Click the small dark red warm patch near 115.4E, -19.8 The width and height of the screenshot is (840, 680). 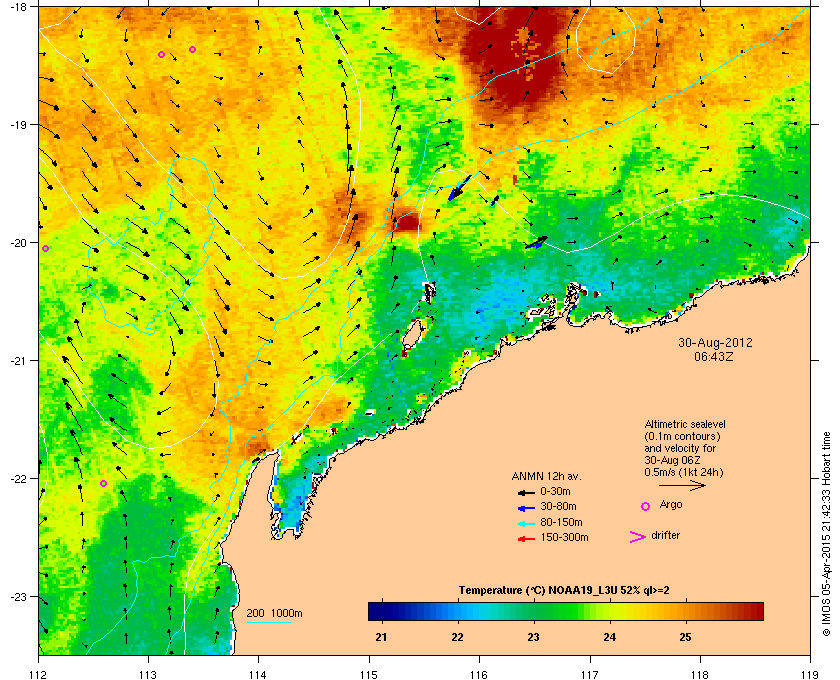coord(408,221)
